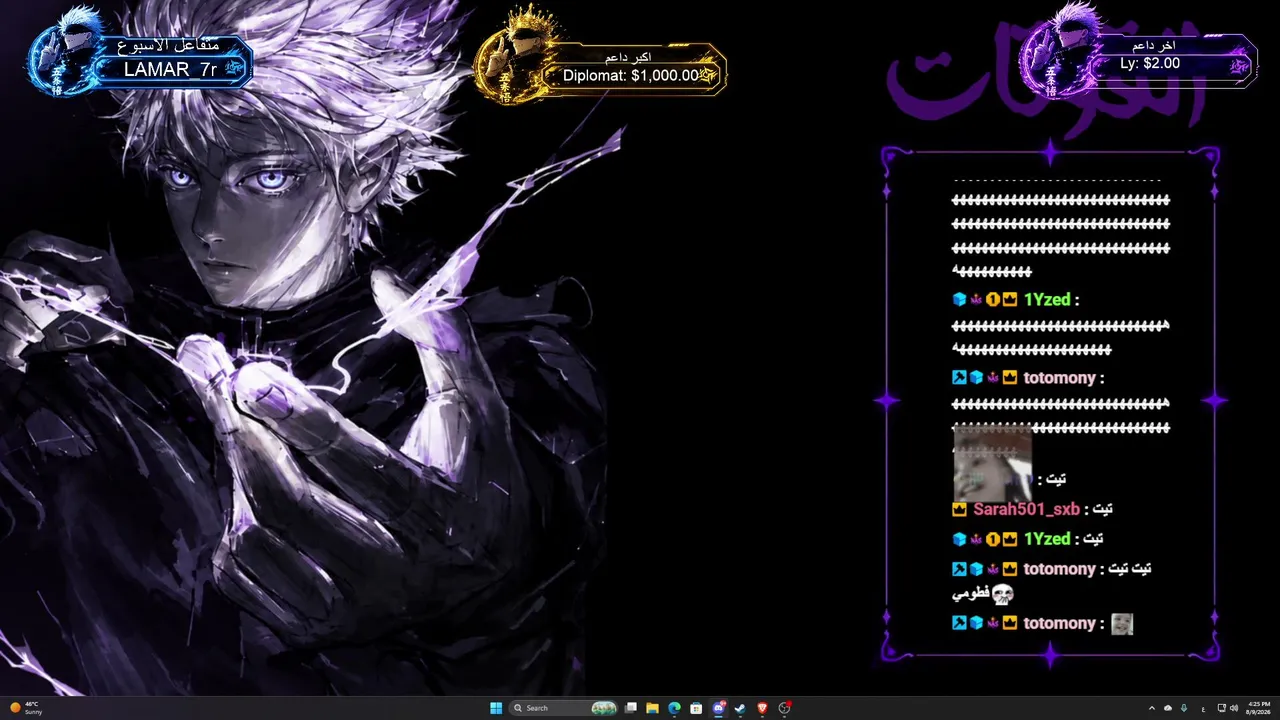This screenshot has height=720, width=1280.
Task: Open the weather widget showing Sunny
Action: coord(25,708)
